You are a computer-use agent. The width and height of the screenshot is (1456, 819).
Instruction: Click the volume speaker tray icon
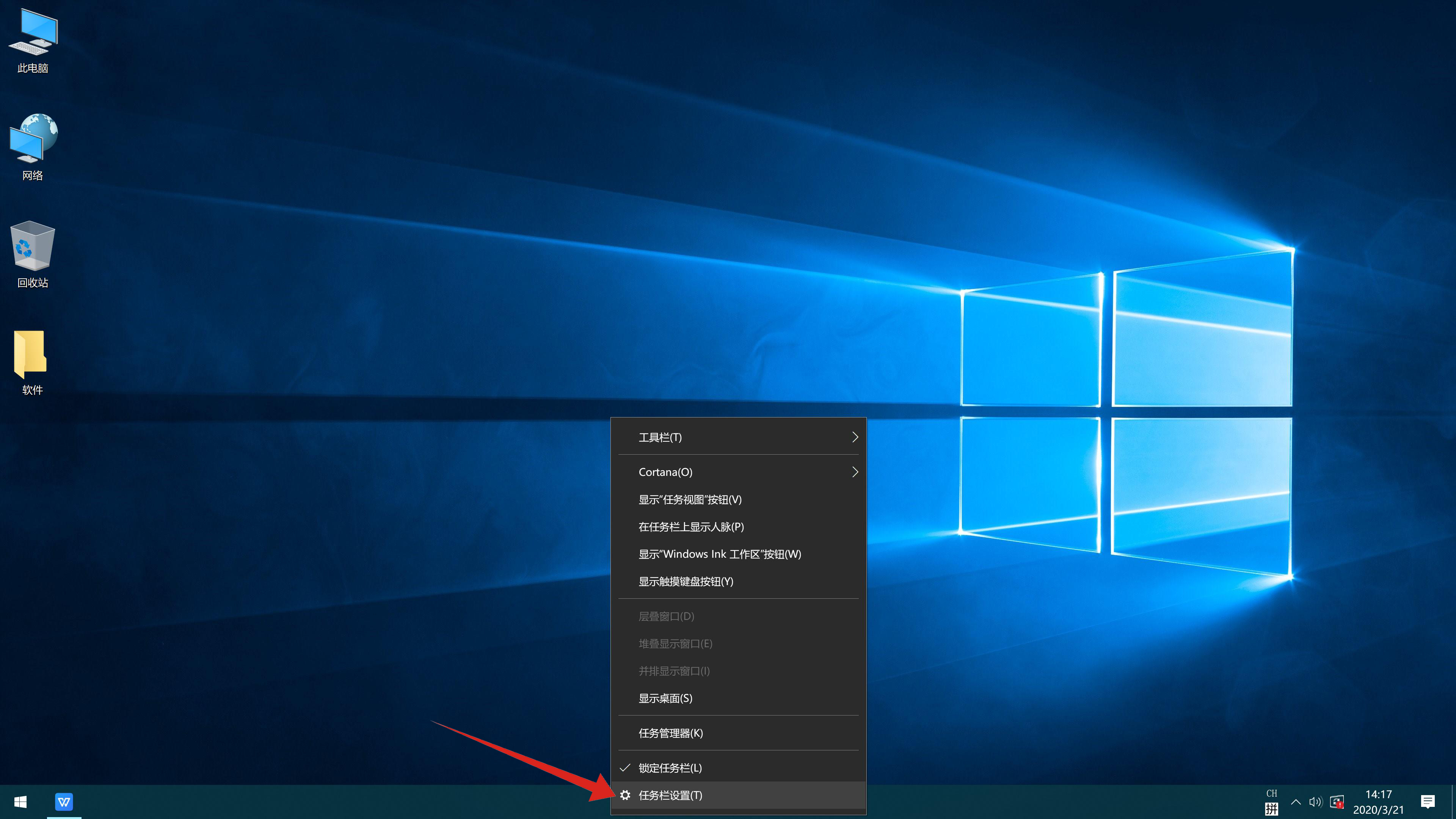tap(1315, 802)
